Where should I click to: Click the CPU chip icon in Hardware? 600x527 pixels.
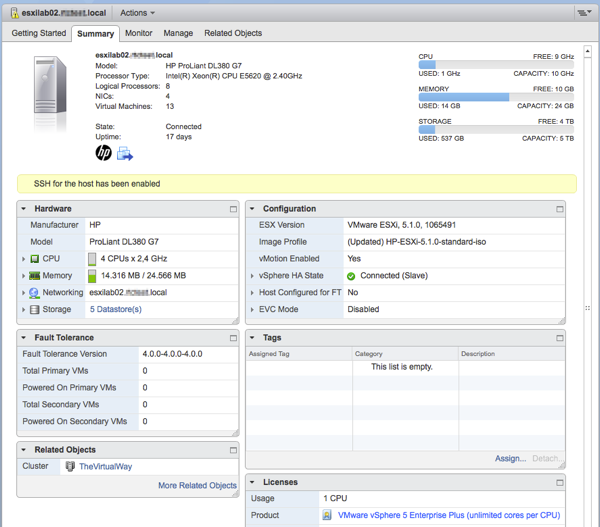click(34, 259)
